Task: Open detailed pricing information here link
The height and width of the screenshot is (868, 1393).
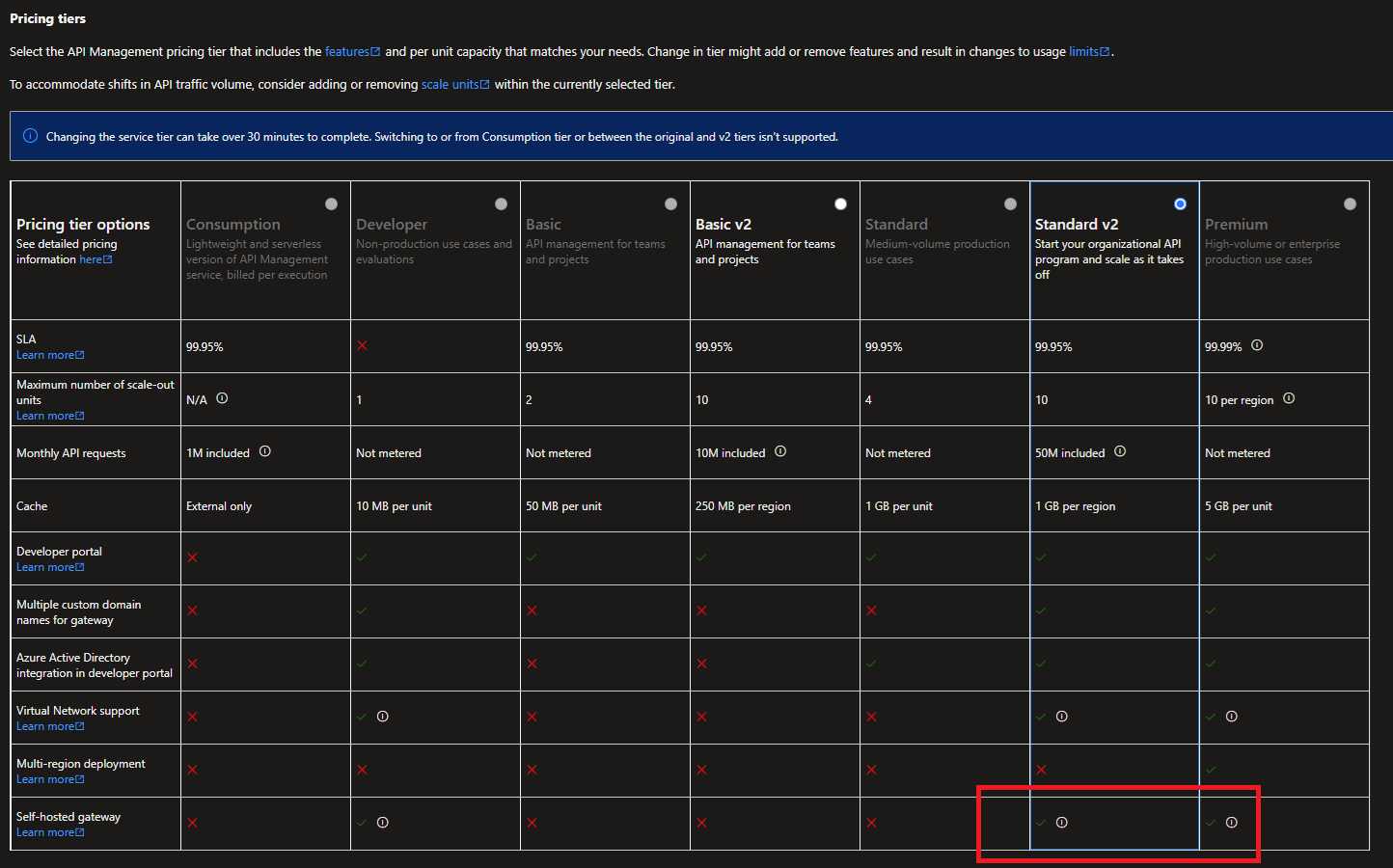Action: pos(96,259)
